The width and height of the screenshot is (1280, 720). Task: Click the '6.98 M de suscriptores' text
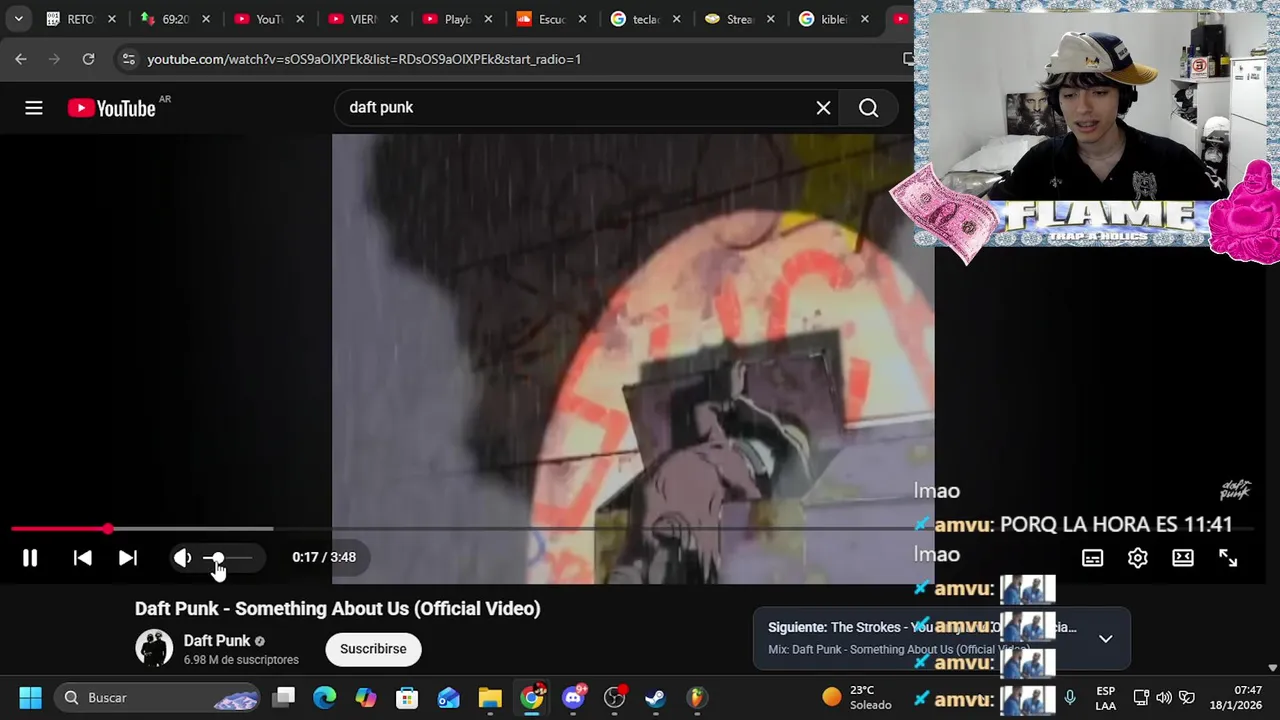(241, 660)
